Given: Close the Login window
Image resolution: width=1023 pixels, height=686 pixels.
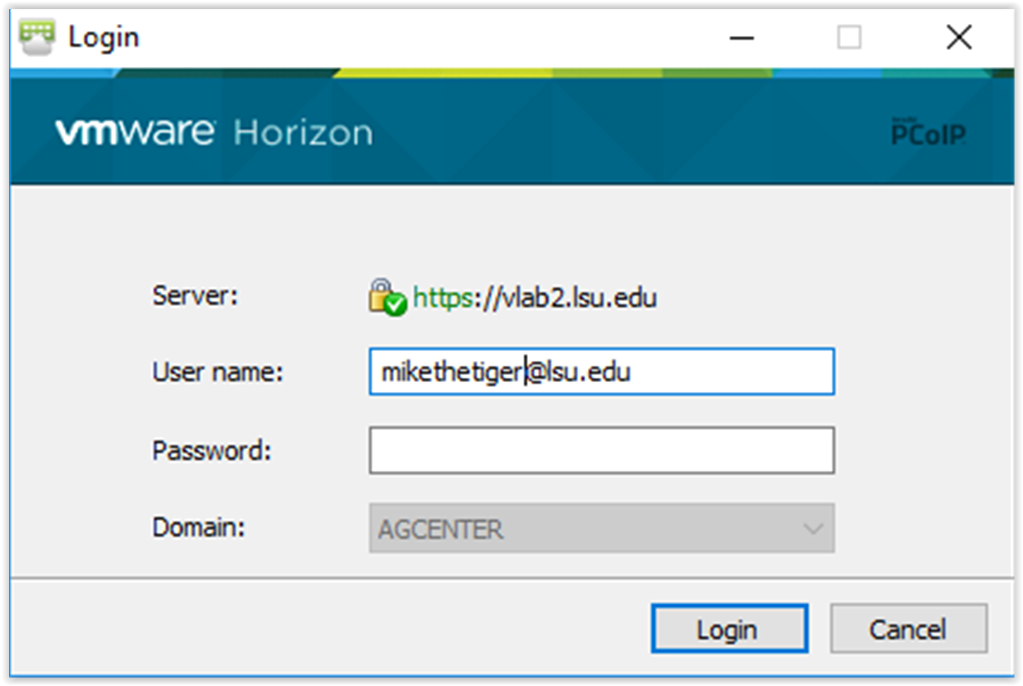Looking at the screenshot, I should [x=959, y=38].
